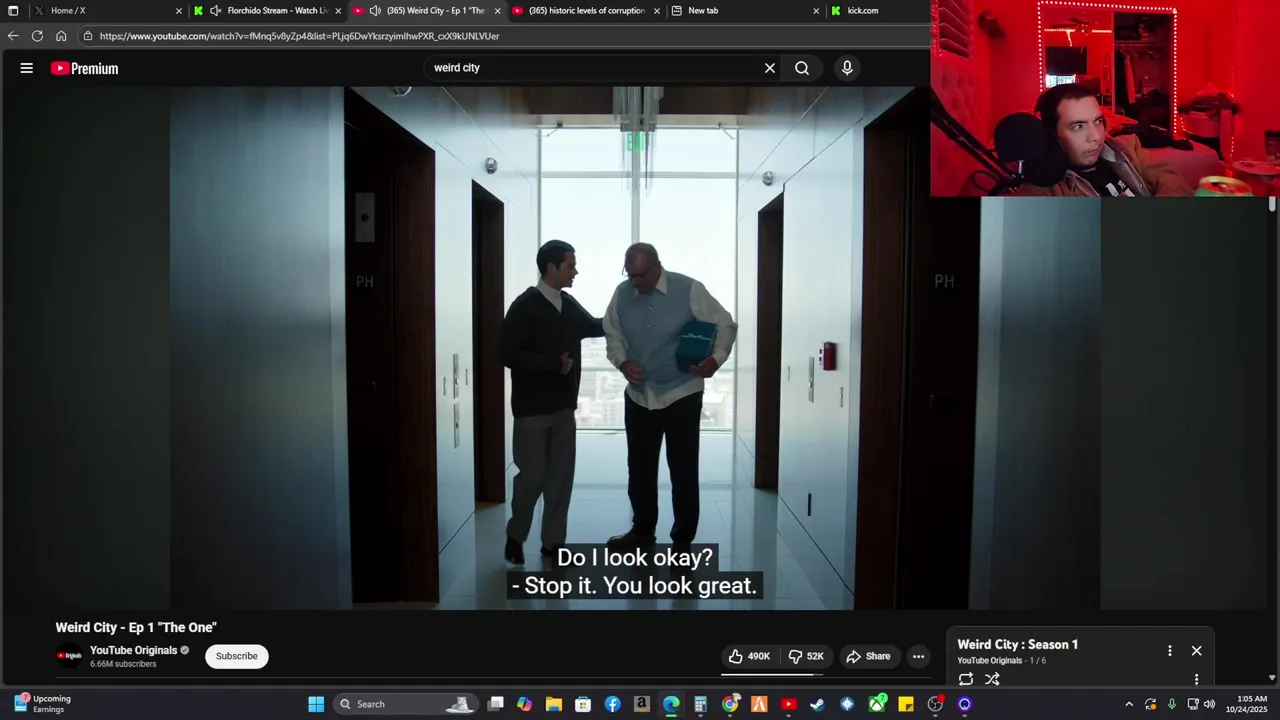Mute the Florchido Stream tab audio icon

coord(215,11)
